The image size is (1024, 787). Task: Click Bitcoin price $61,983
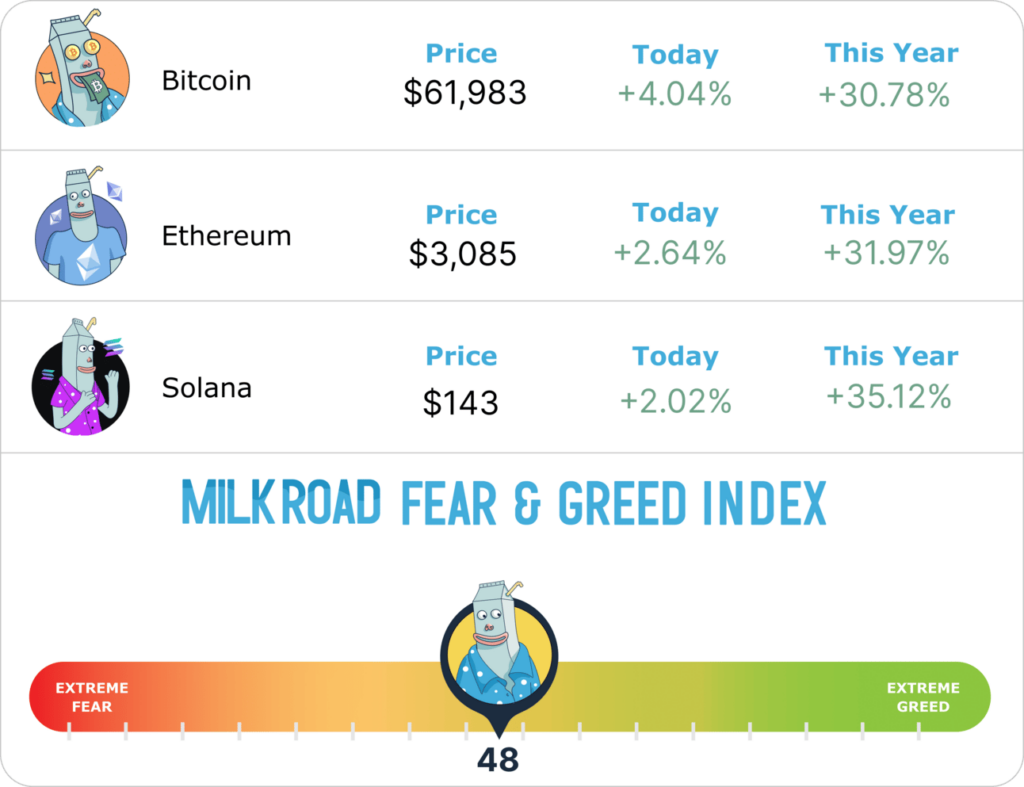[x=464, y=93]
